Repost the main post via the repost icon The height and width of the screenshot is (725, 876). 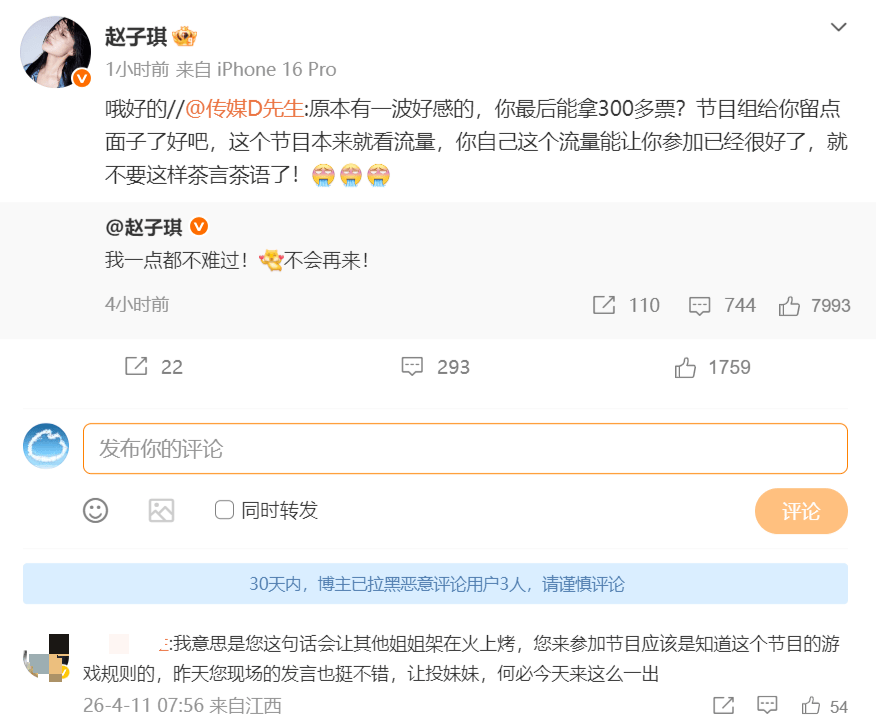pyautogui.click(x=136, y=367)
